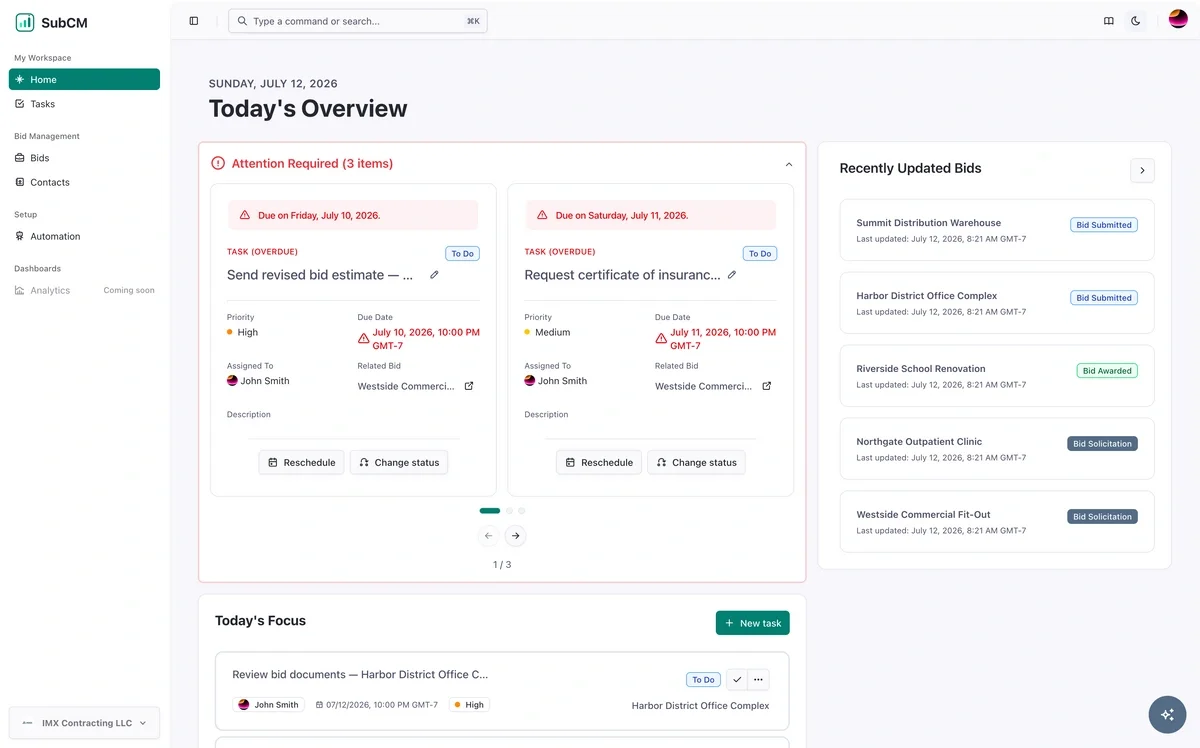The width and height of the screenshot is (1200, 748).
Task: Reschedule the Request certificate of insurance task
Action: point(599,462)
